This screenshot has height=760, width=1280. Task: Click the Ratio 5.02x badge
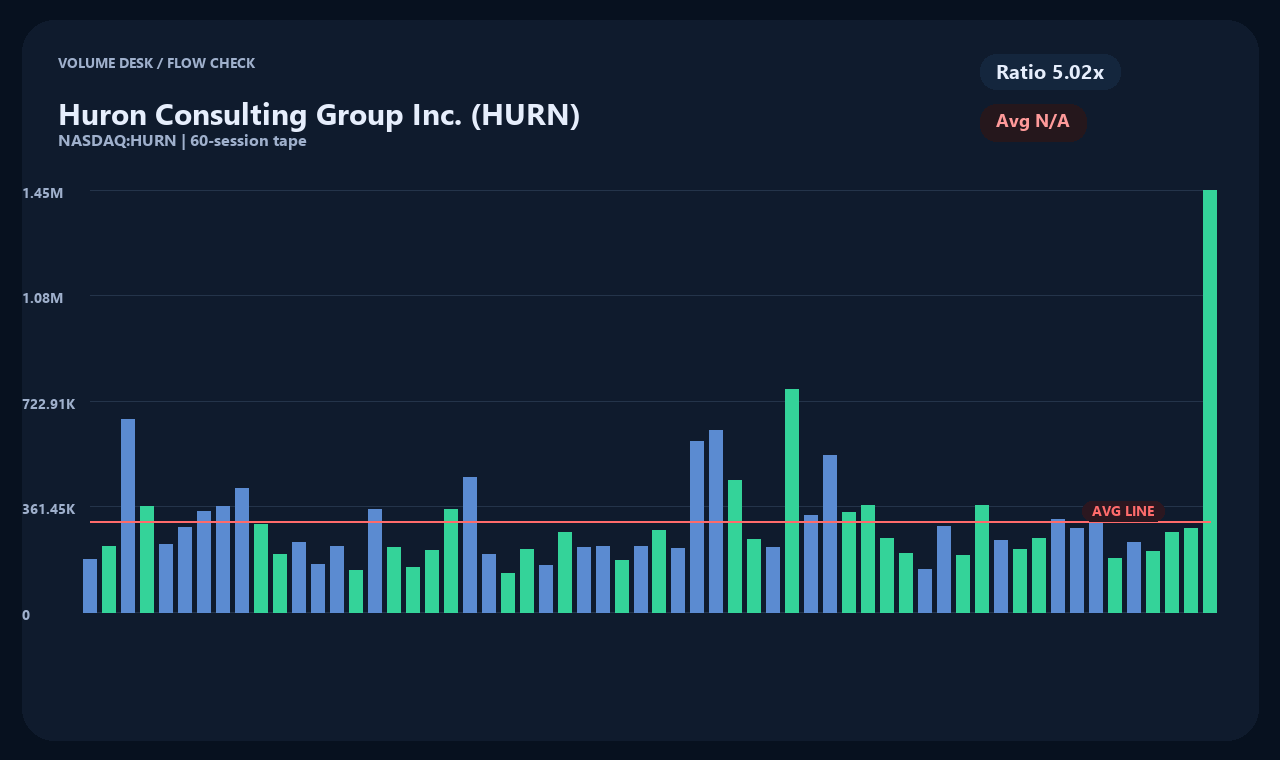[1050, 72]
